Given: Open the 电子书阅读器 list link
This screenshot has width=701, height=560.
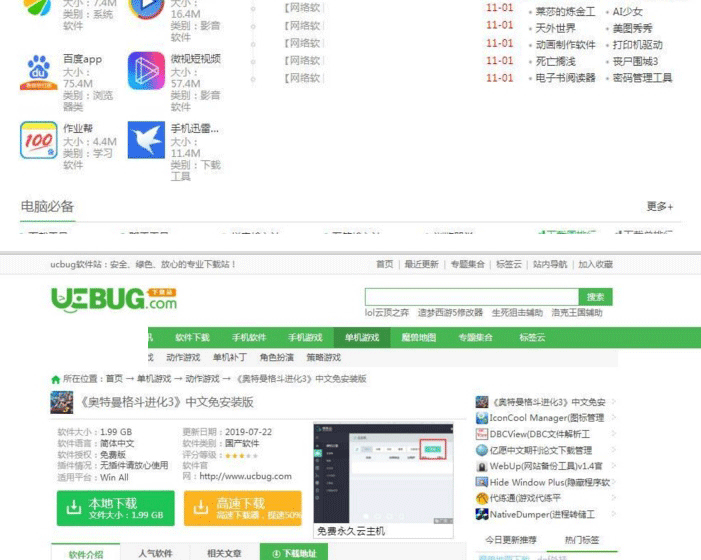Looking at the screenshot, I should pos(566,78).
